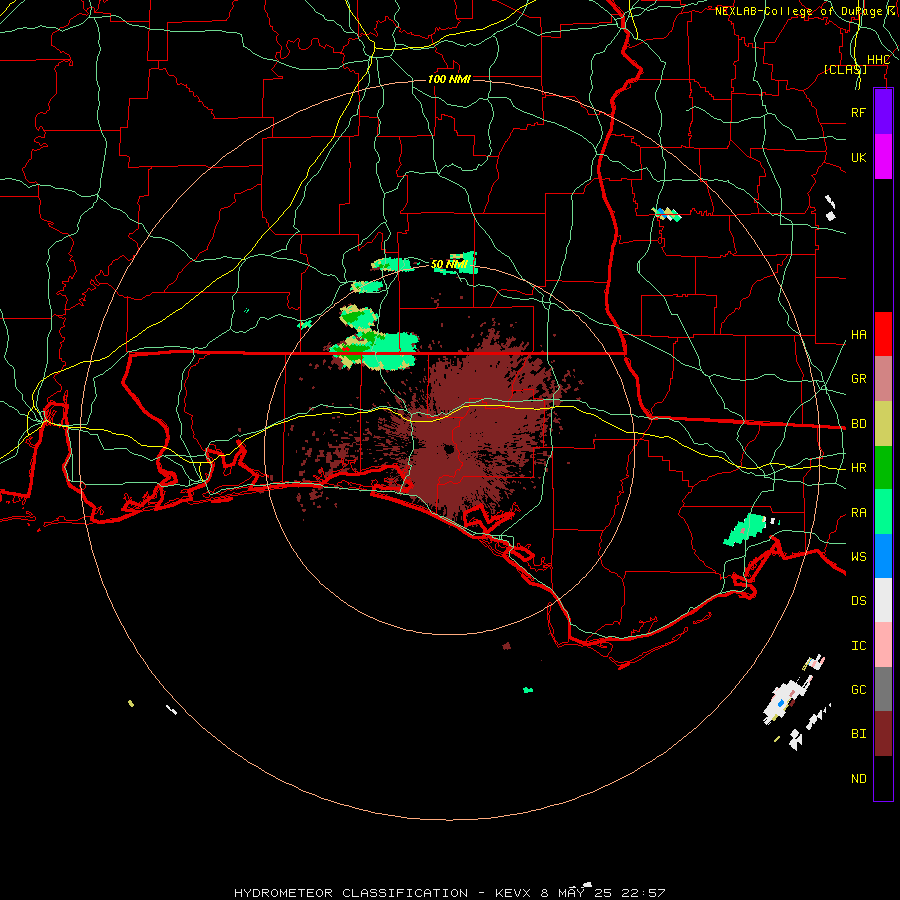Click the "100 NMI" range ring label
Screen dimensions: 900x900
(449, 79)
